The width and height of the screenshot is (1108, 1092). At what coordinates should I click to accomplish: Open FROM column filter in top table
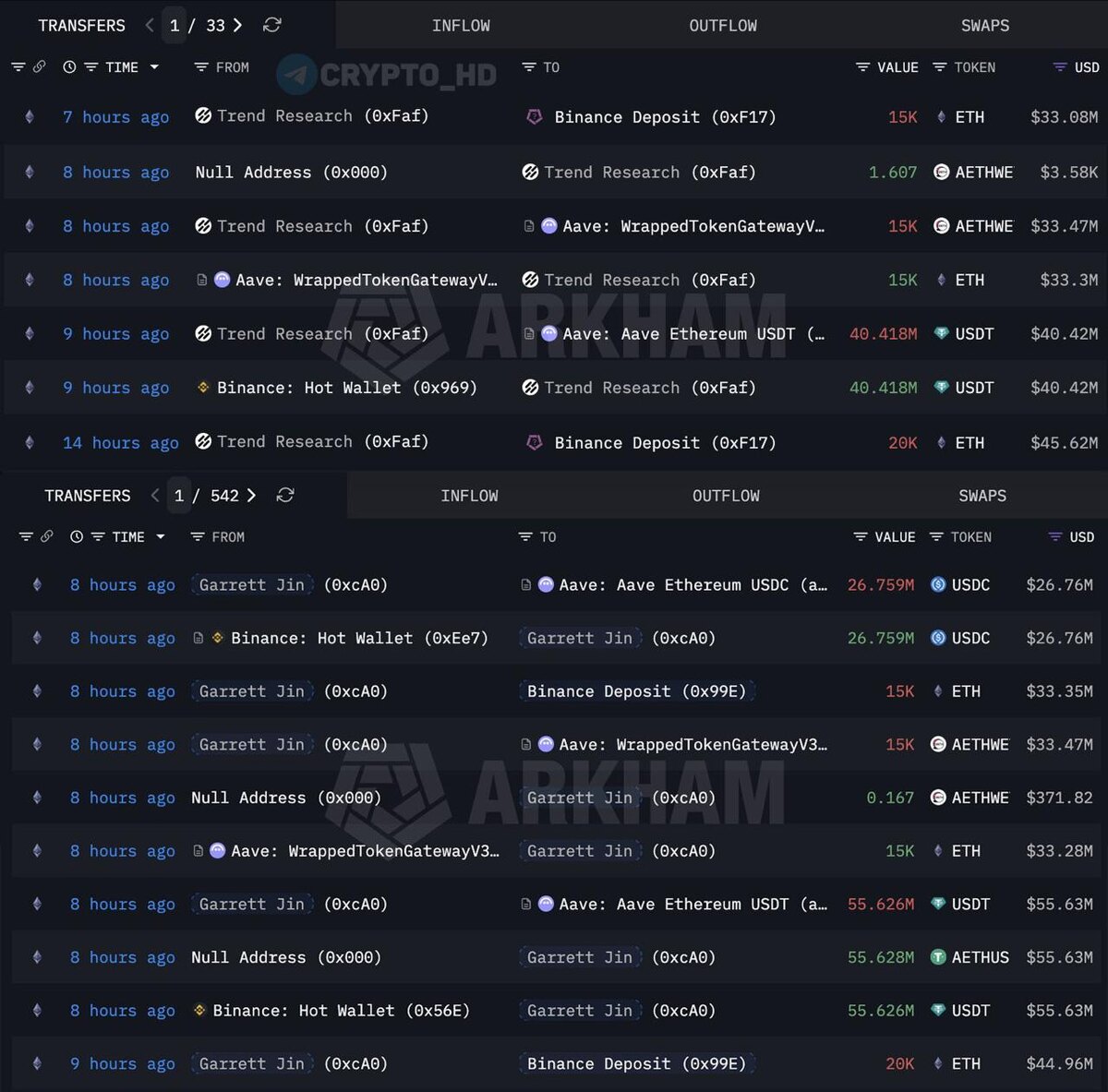click(201, 67)
